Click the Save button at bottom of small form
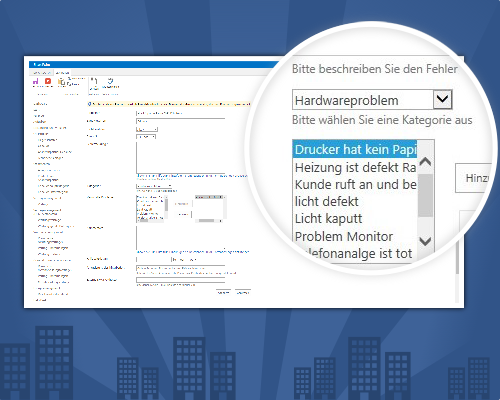Image resolution: width=500 pixels, height=400 pixels. (x=223, y=292)
